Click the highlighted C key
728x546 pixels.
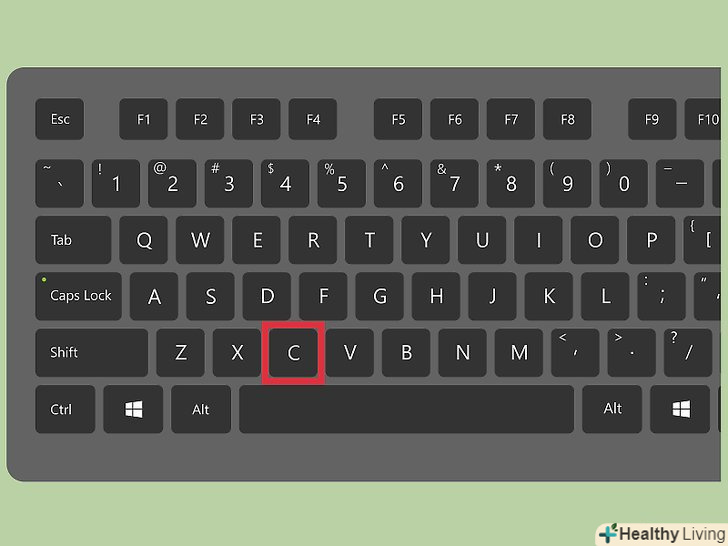coord(293,353)
